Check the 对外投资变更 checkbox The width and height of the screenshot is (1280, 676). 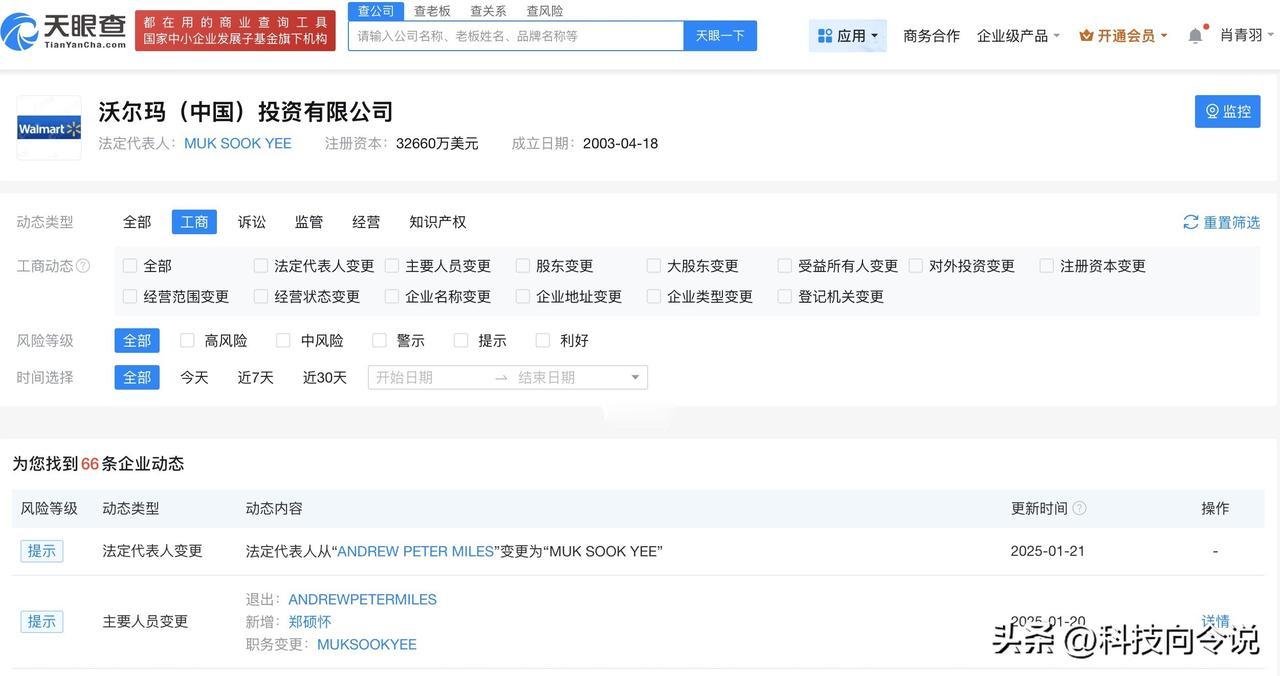[916, 266]
